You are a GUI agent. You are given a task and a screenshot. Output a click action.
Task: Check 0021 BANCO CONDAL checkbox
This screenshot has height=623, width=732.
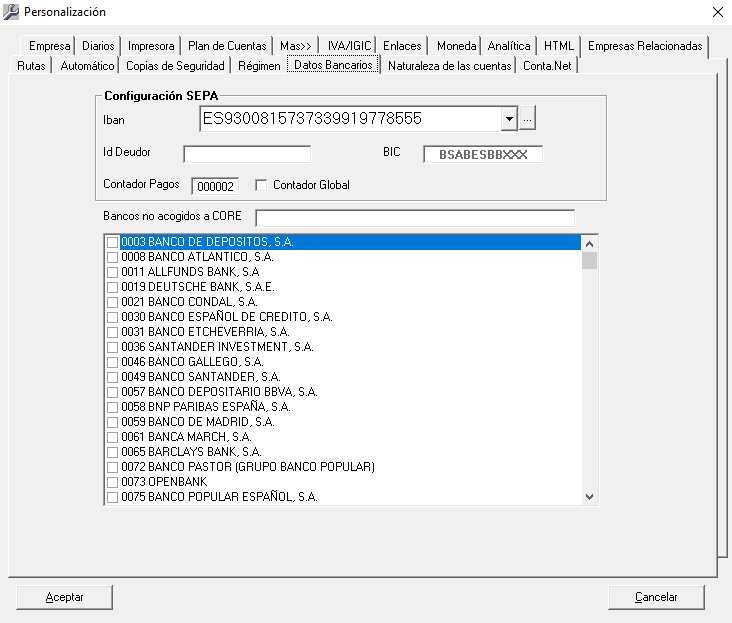point(112,302)
